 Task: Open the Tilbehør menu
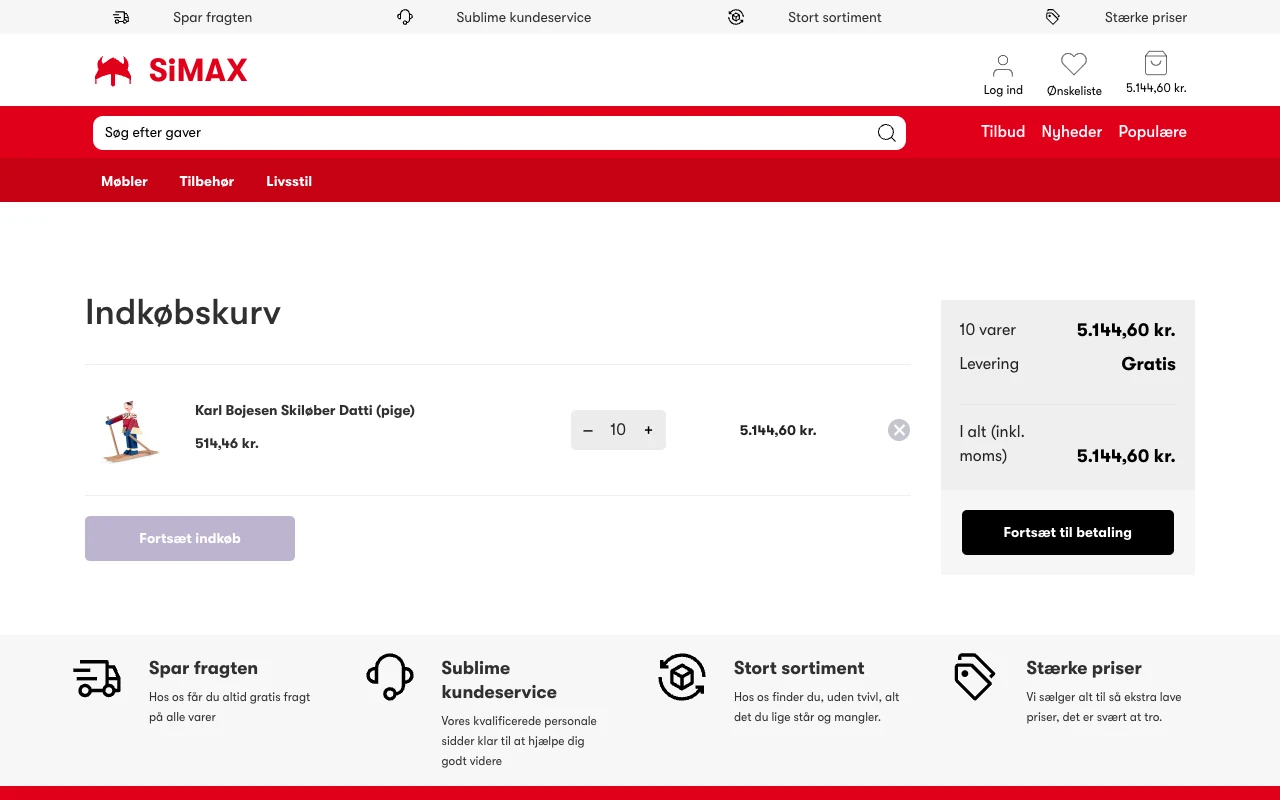207,181
